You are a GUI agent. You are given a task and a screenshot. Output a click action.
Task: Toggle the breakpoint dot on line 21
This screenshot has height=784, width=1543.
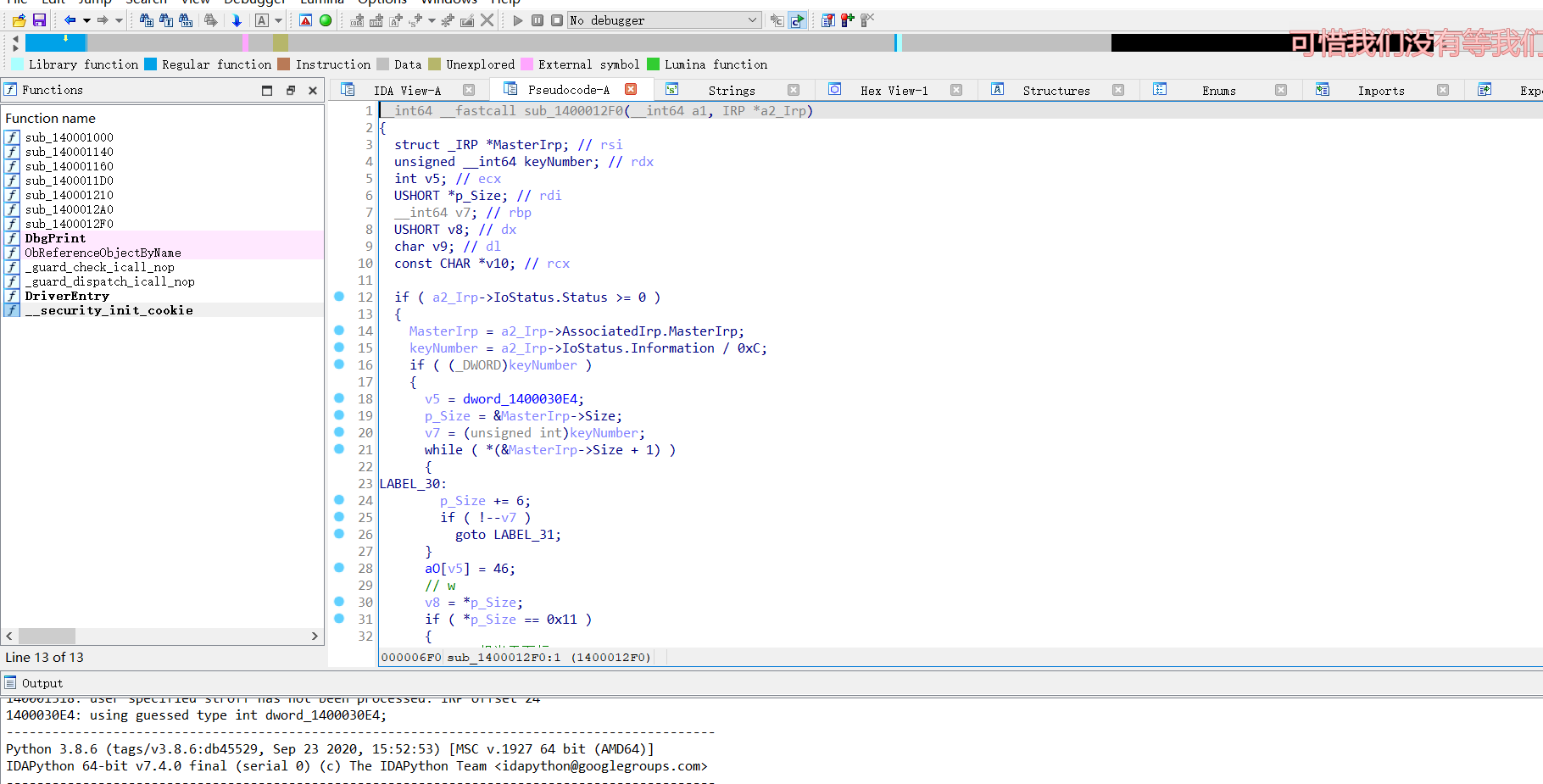tap(339, 449)
